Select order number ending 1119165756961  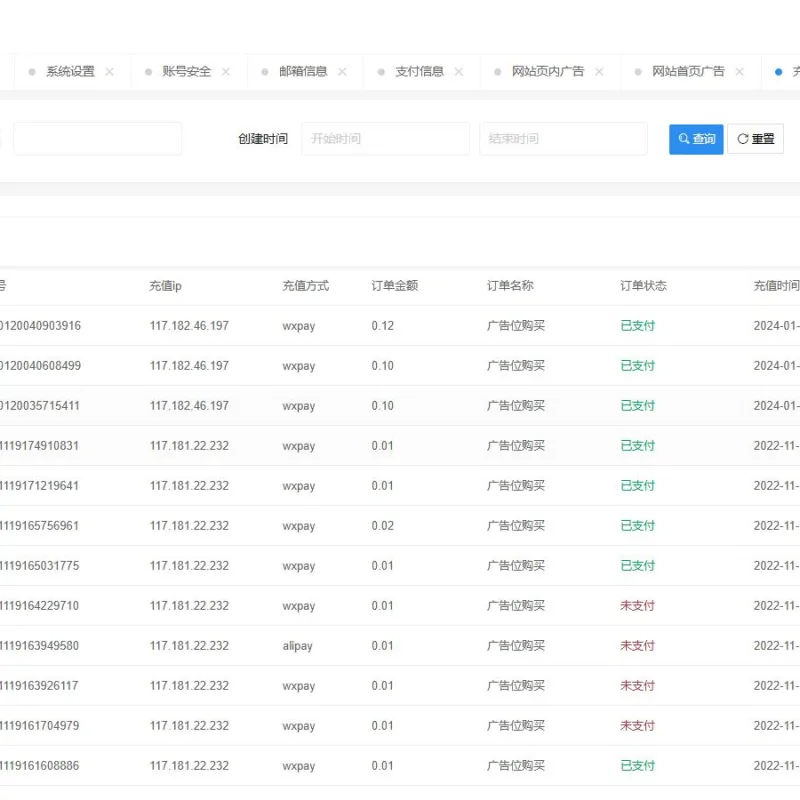point(39,526)
